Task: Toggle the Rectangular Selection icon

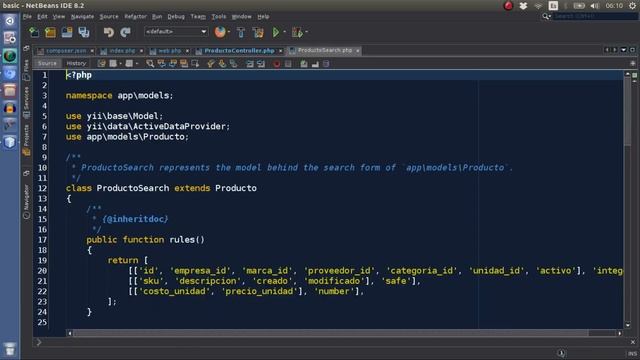Action: click(x=195, y=64)
